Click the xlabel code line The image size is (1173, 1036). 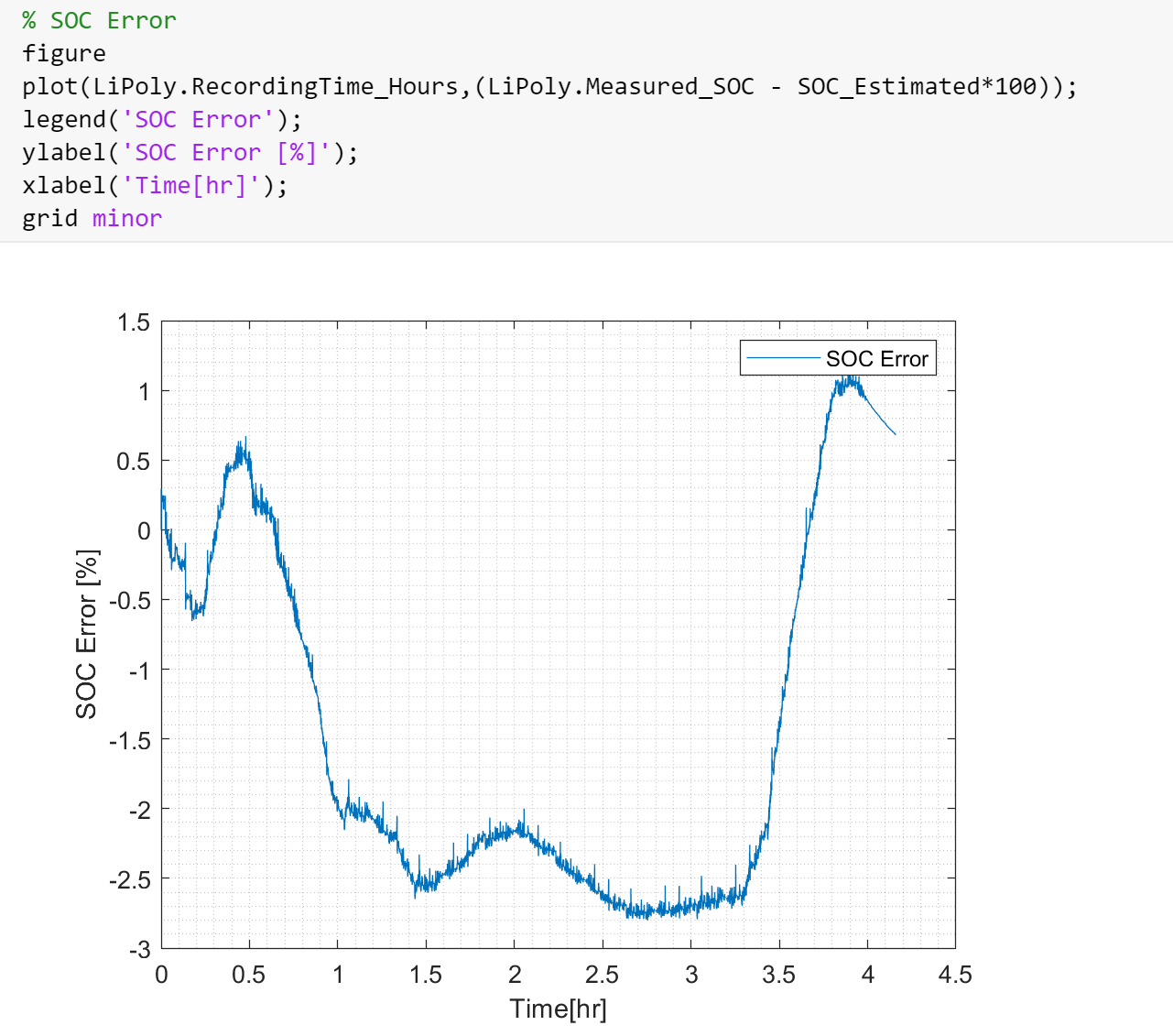pos(155,185)
